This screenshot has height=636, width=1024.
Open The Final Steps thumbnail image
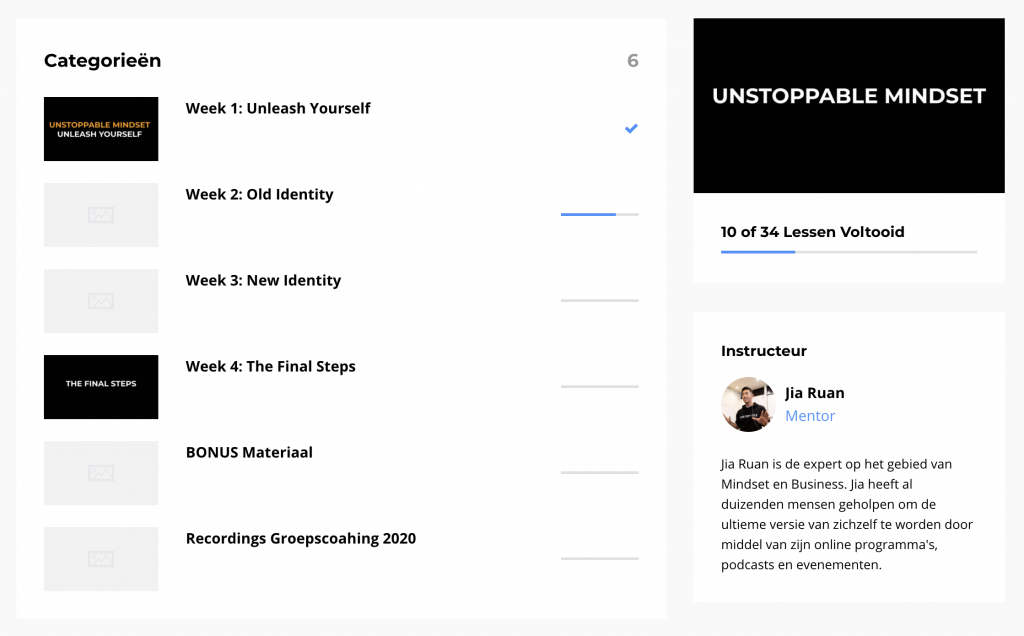pyautogui.click(x=101, y=387)
